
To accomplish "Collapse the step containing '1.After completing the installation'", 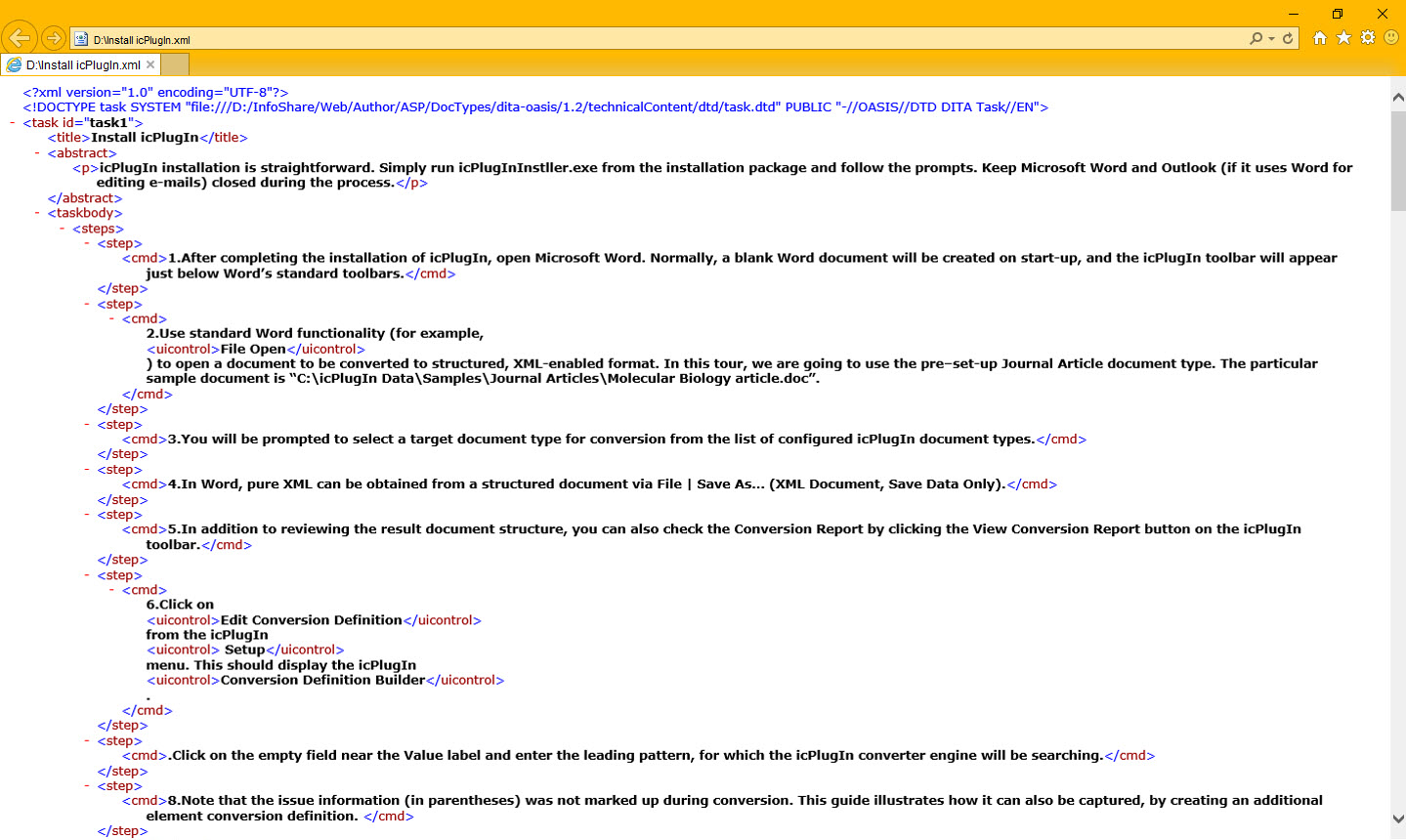I will [x=87, y=243].
